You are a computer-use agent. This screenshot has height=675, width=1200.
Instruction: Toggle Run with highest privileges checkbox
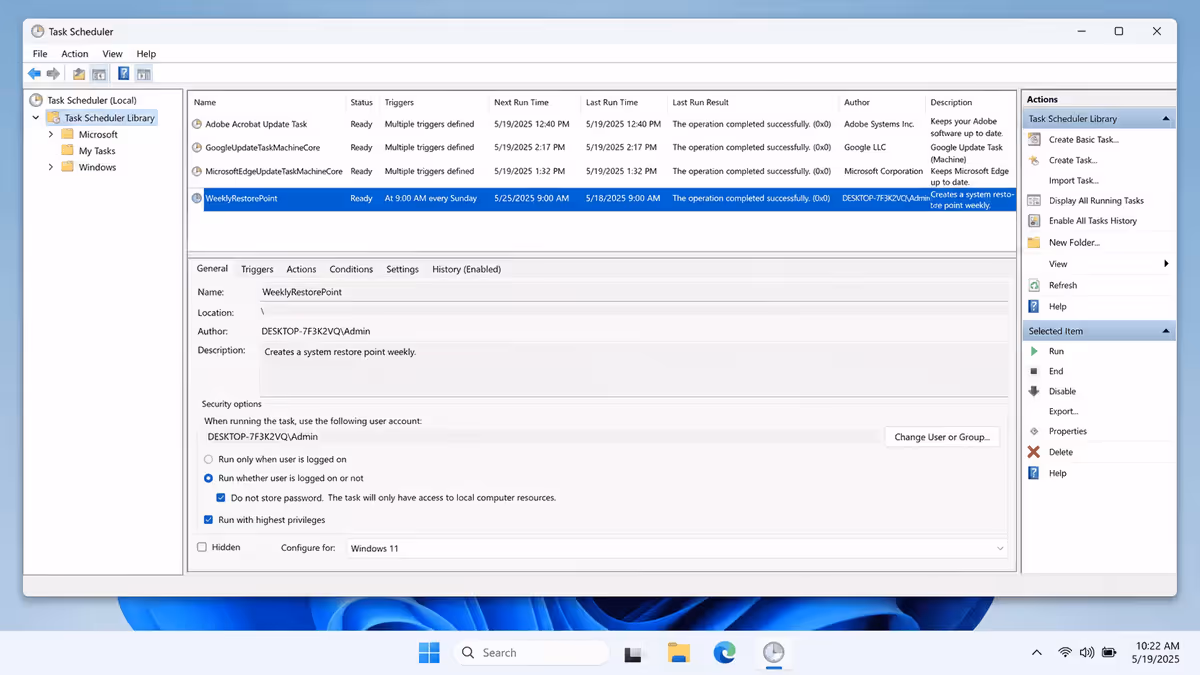pyautogui.click(x=208, y=519)
